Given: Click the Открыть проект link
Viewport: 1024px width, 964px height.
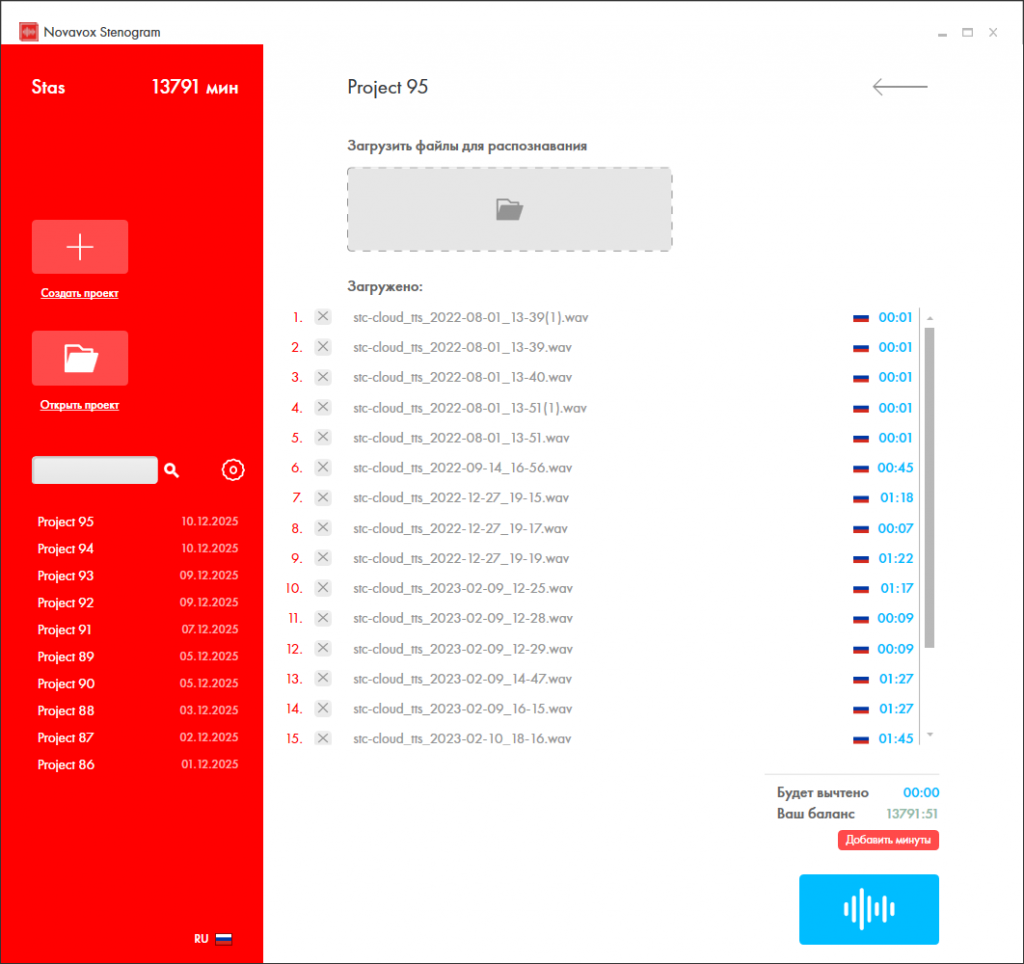Looking at the screenshot, I should pyautogui.click(x=79, y=405).
